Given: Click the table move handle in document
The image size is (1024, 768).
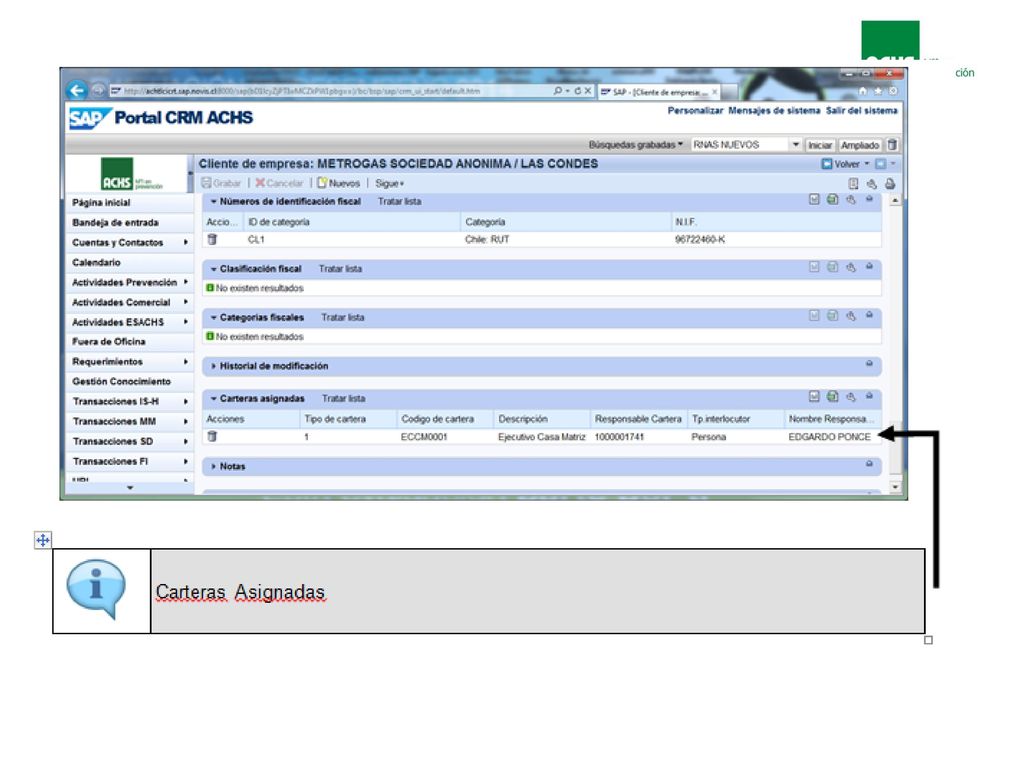Looking at the screenshot, I should click(x=42, y=540).
